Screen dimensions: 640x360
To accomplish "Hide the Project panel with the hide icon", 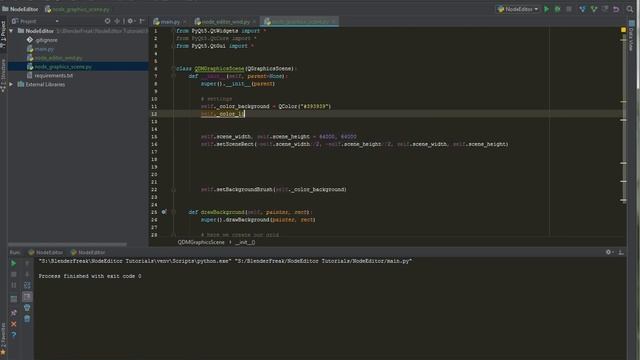I will (x=142, y=21).
